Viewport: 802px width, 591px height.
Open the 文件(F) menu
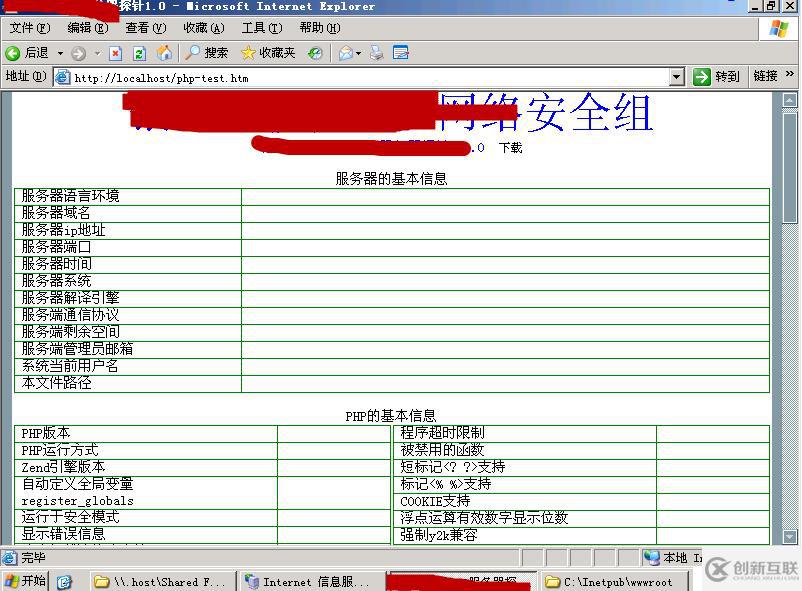30,28
